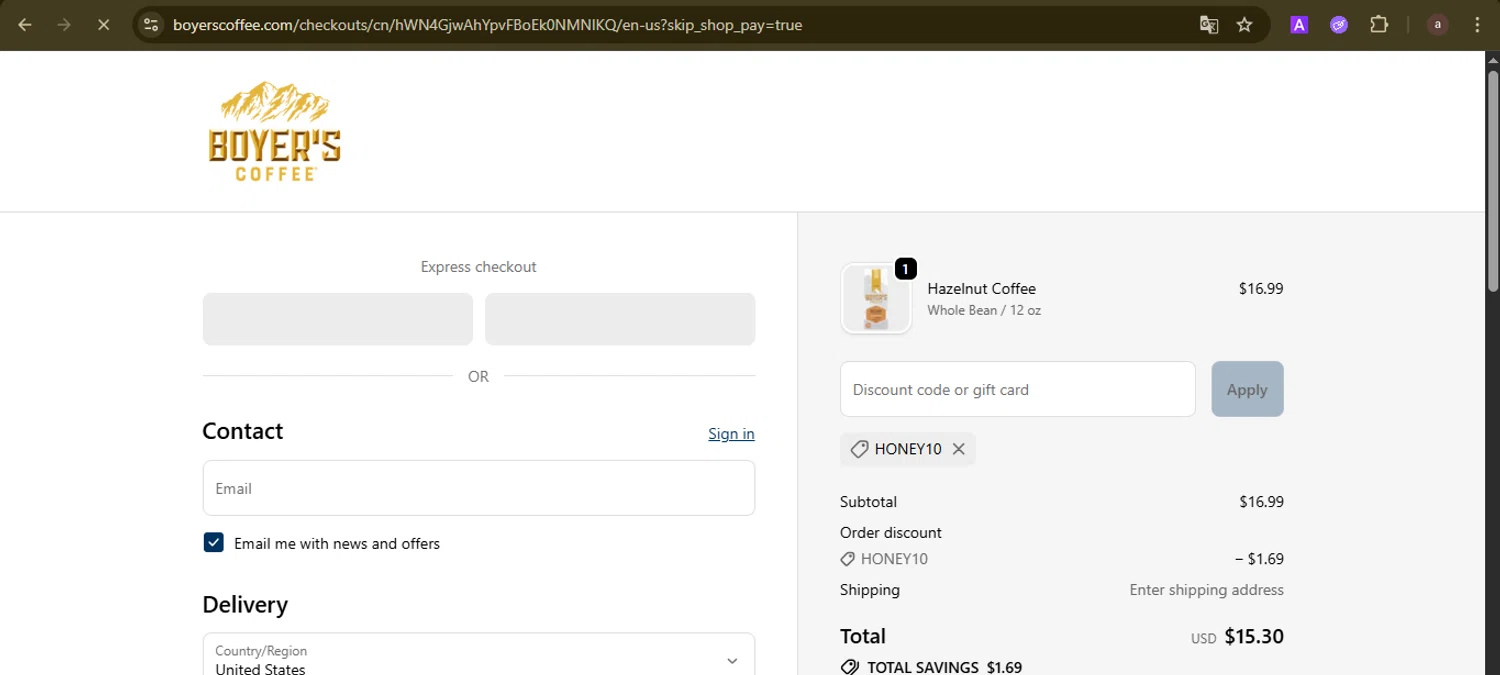Focus the Email input field
The width and height of the screenshot is (1500, 675).
coord(479,488)
